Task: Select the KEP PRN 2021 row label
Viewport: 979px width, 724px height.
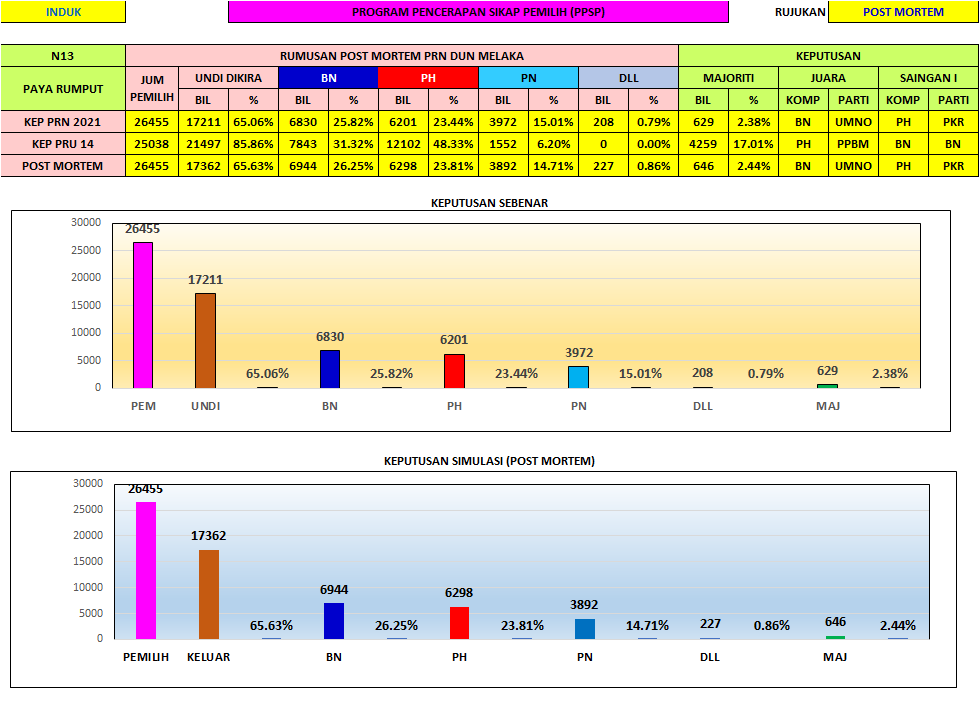Action: pyautogui.click(x=63, y=122)
